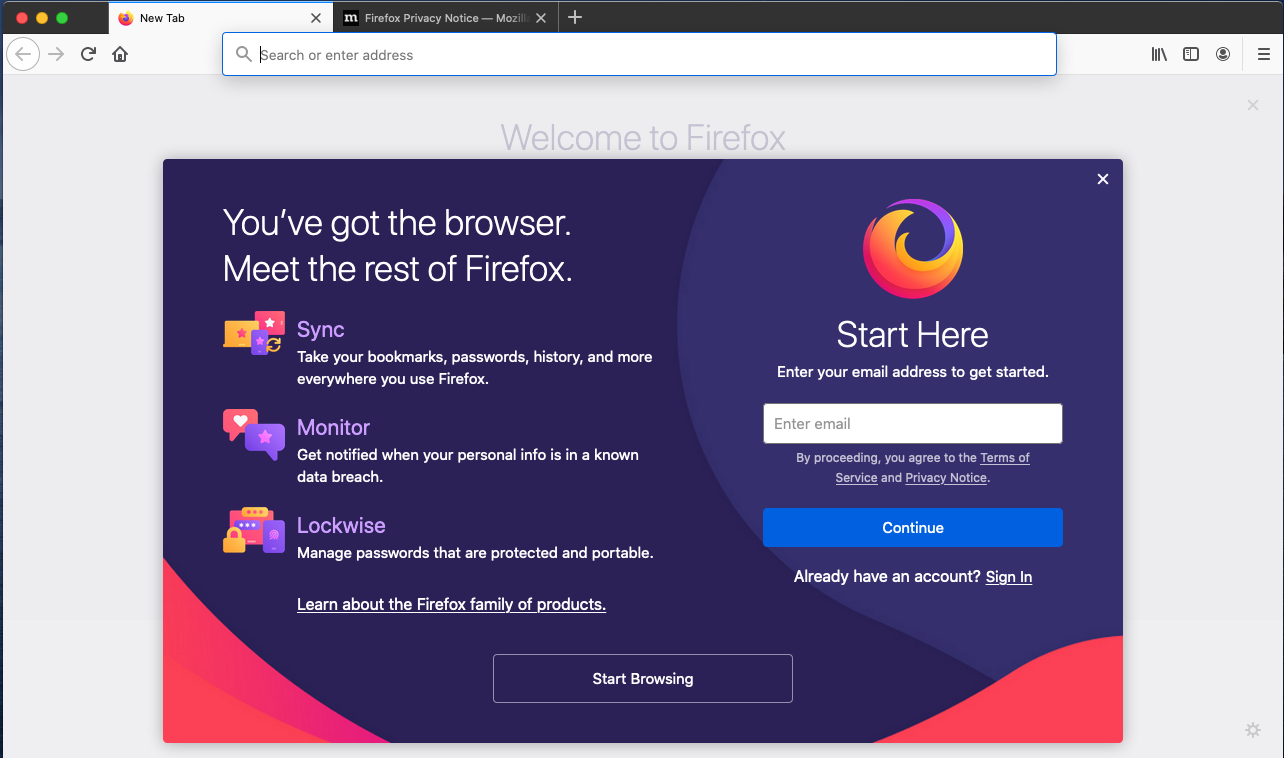1284x758 pixels.
Task: Click the Welcome to Firefox title
Action: click(x=643, y=137)
